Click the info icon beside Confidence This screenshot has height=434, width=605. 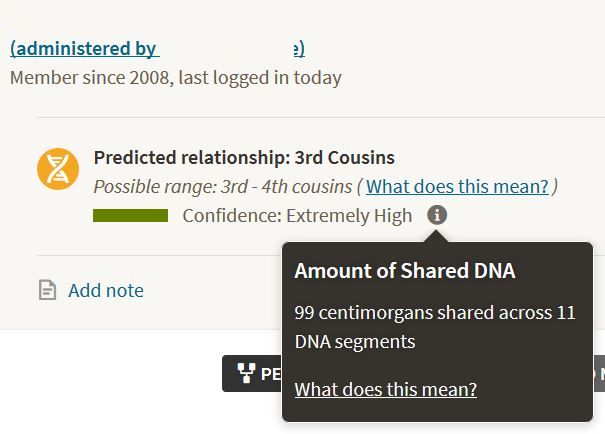pos(437,215)
